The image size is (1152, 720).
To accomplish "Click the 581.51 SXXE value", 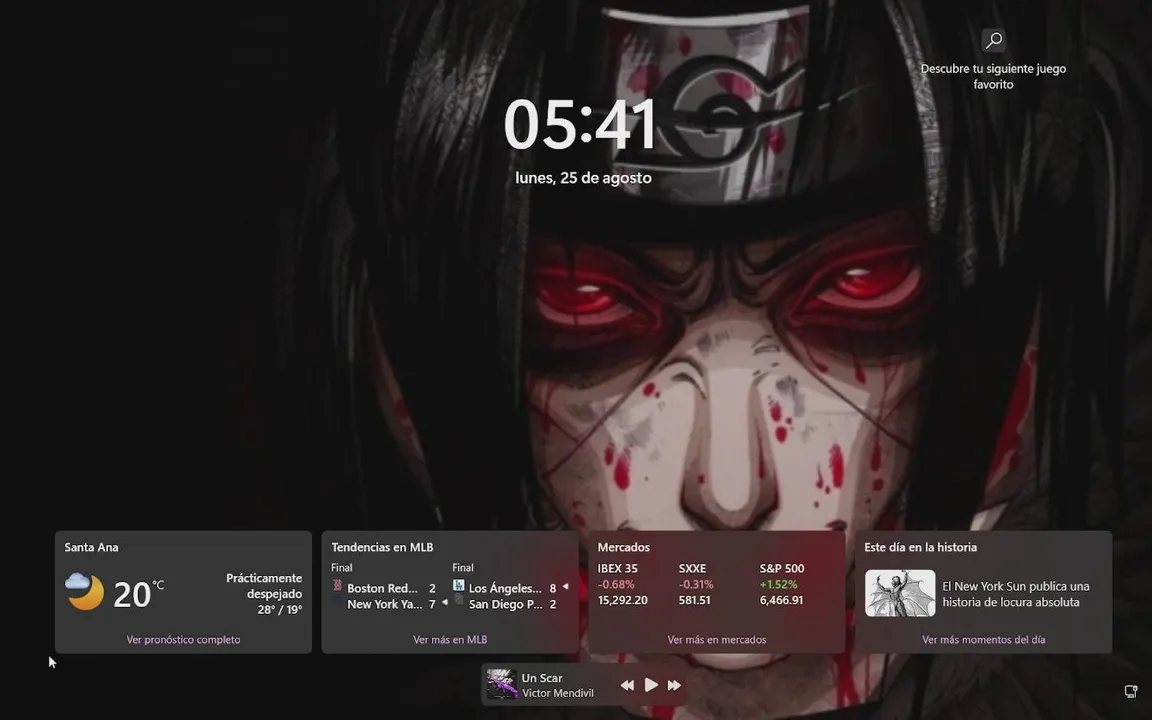I will (694, 600).
